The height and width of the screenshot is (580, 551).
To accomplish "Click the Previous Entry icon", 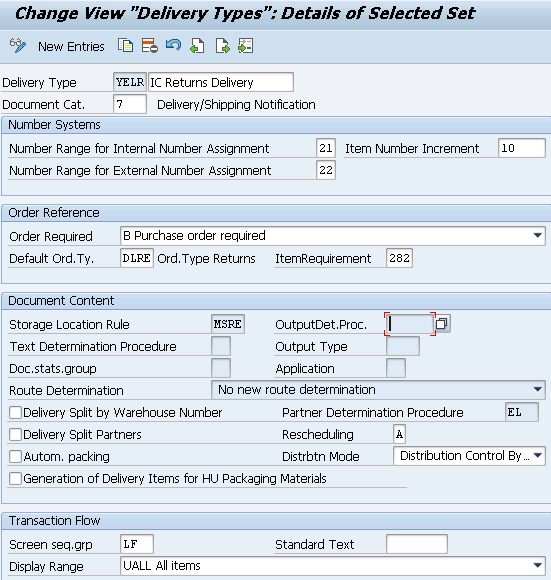I will [x=197, y=46].
